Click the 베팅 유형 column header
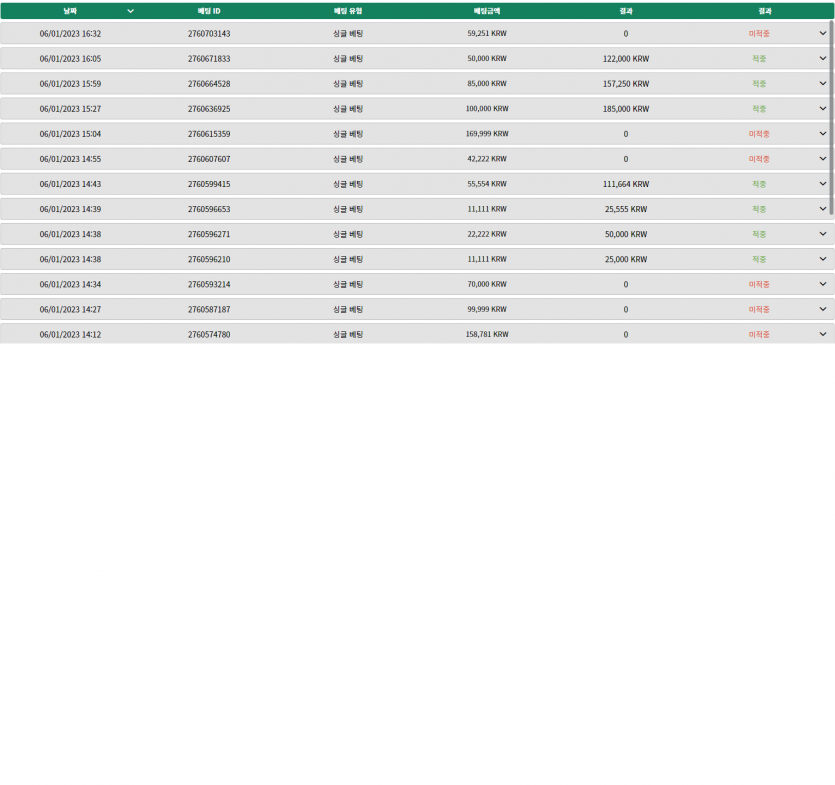This screenshot has height=785, width=835. pos(348,11)
